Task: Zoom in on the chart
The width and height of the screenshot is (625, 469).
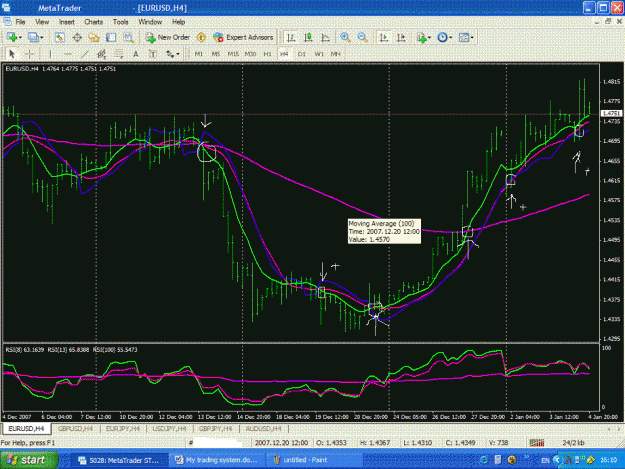Action: [x=345, y=37]
